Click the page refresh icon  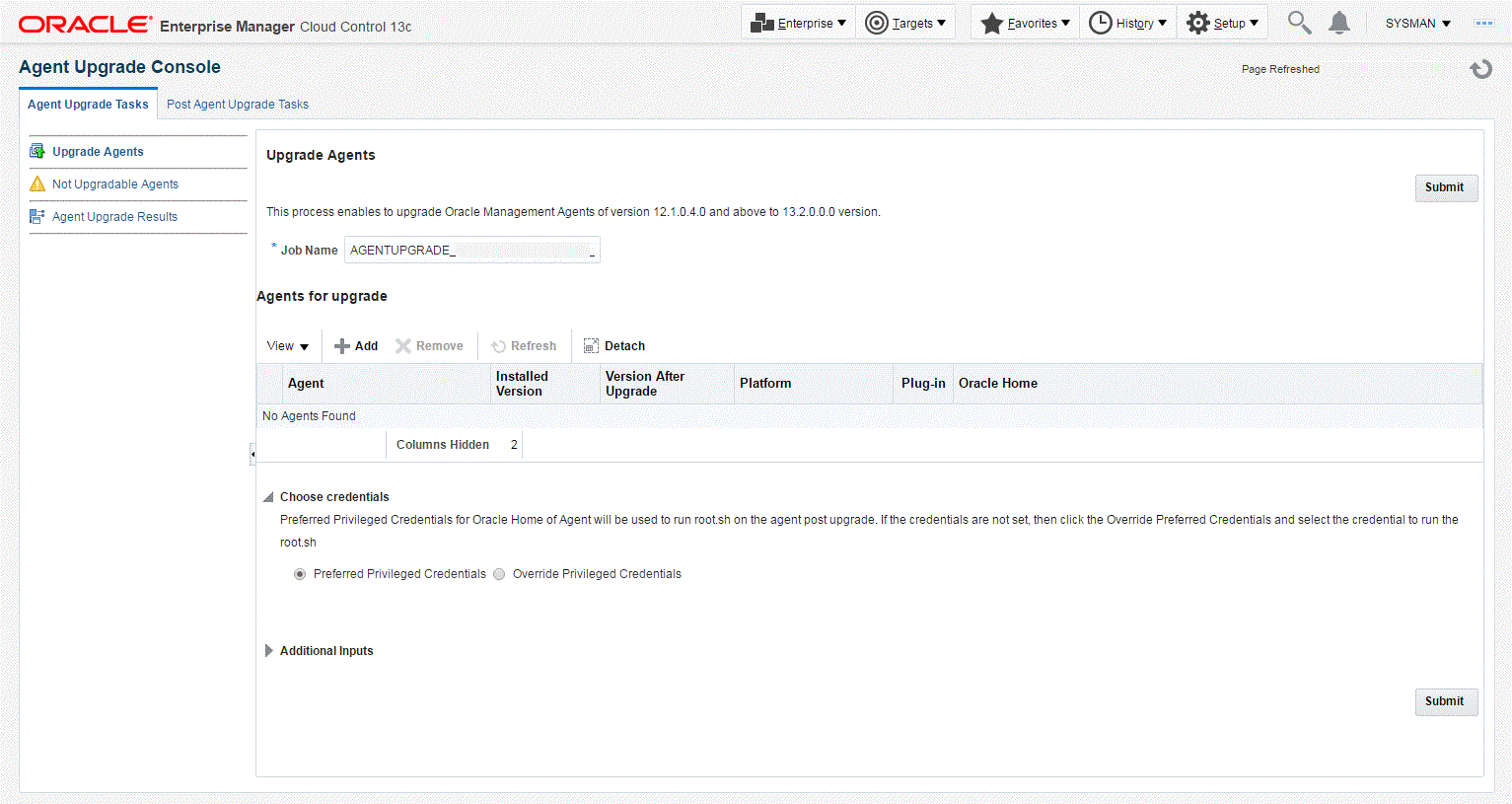pos(1480,69)
